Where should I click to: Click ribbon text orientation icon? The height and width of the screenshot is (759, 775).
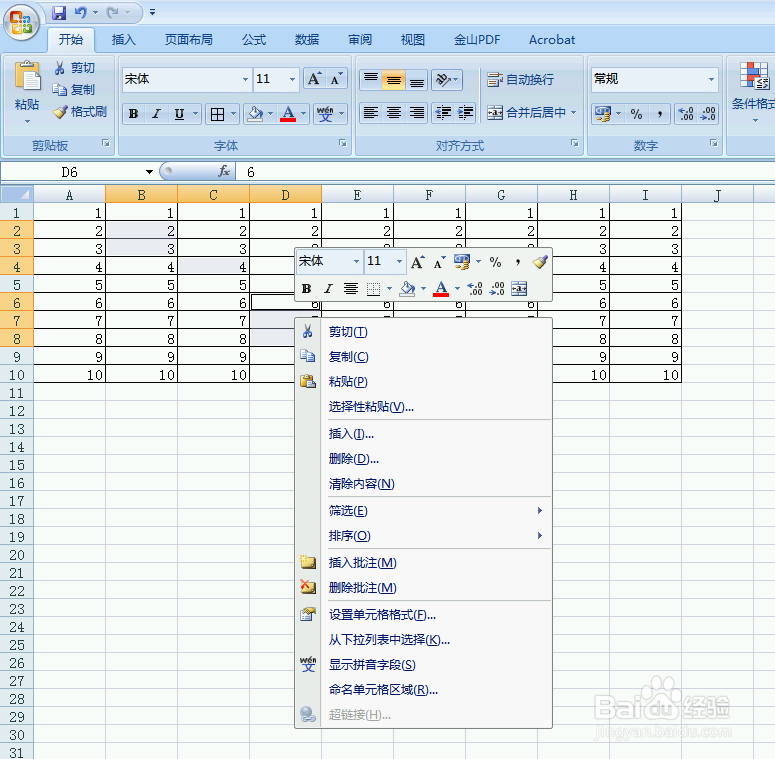click(443, 79)
